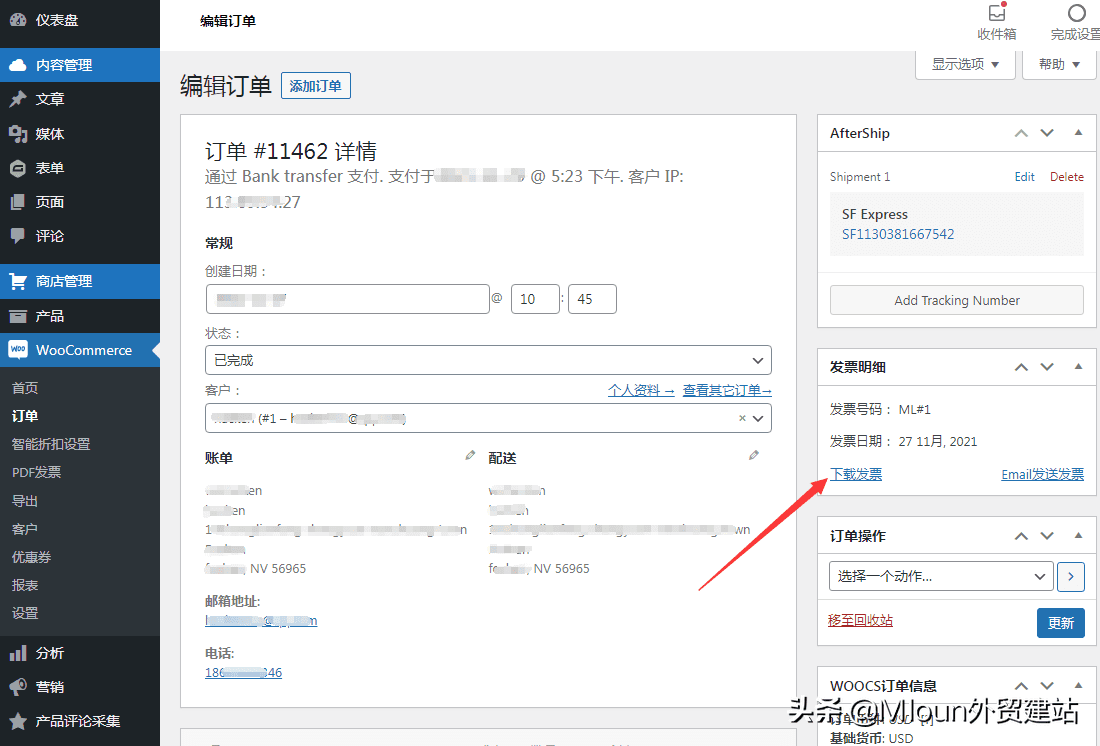This screenshot has width=1100, height=746.
Task: Open the 选择一个动作 actions dropdown
Action: coord(940,576)
